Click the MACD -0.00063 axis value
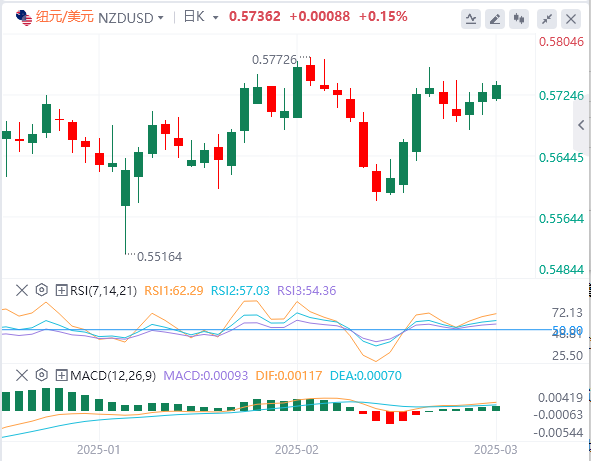 click(x=558, y=415)
